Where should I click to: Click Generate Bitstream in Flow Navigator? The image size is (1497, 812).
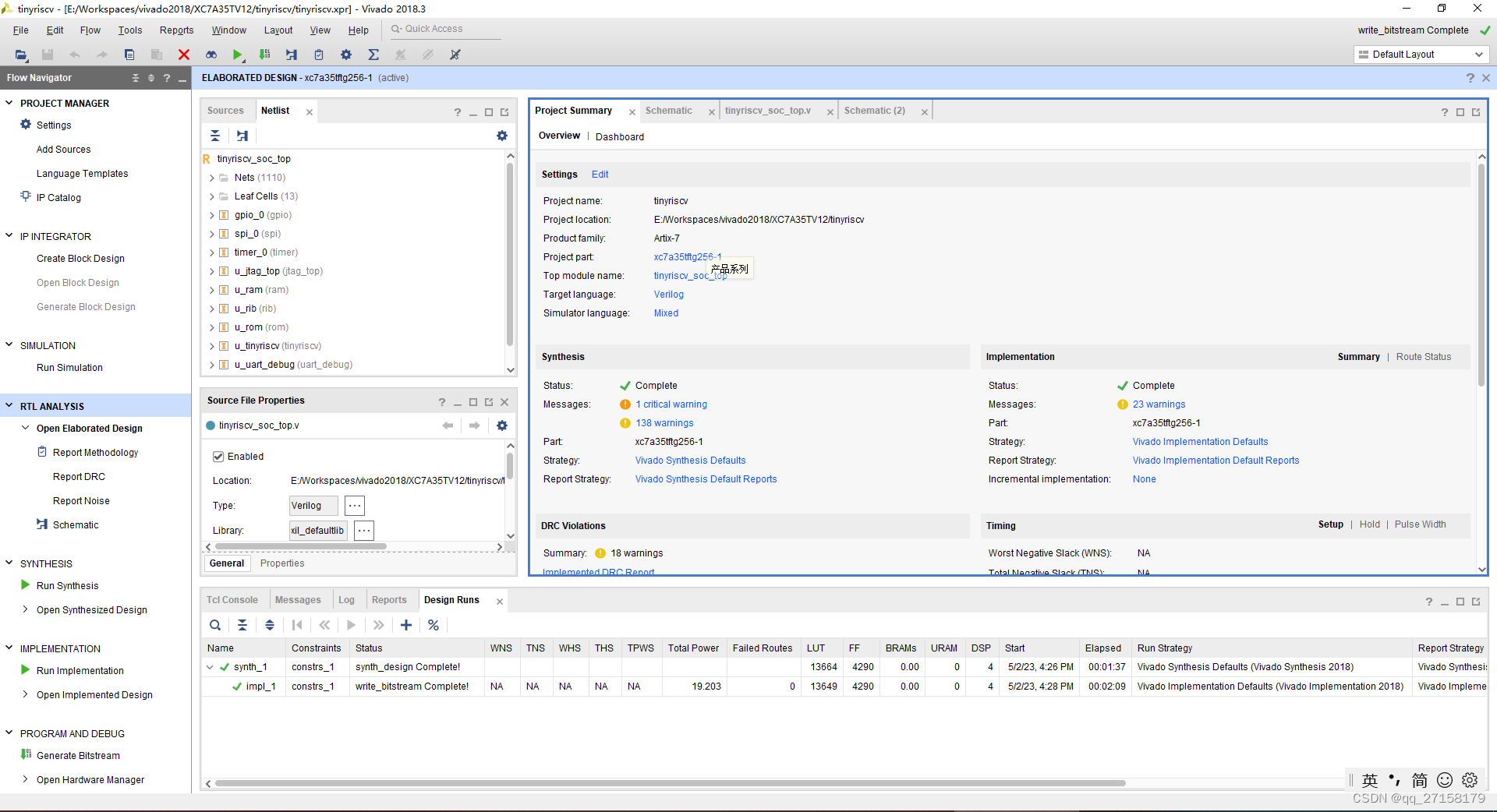[78, 756]
